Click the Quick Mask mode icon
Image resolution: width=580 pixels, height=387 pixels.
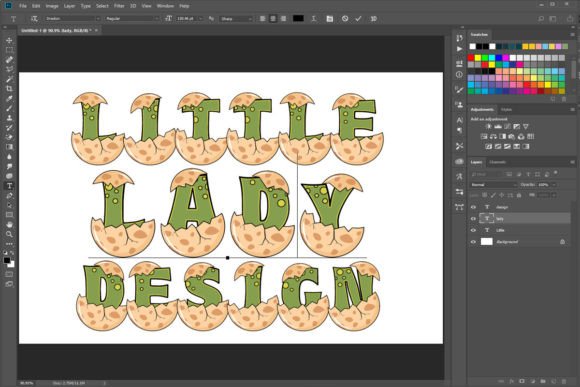tap(9, 274)
